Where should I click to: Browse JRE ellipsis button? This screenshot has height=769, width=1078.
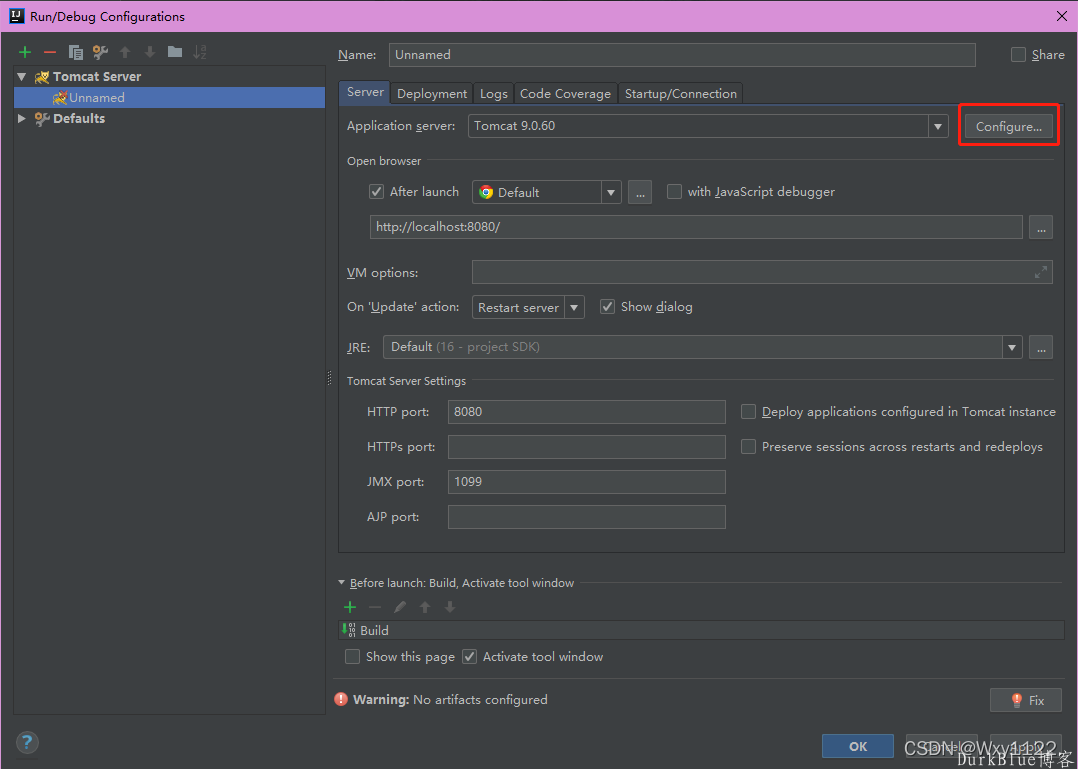click(x=1041, y=347)
